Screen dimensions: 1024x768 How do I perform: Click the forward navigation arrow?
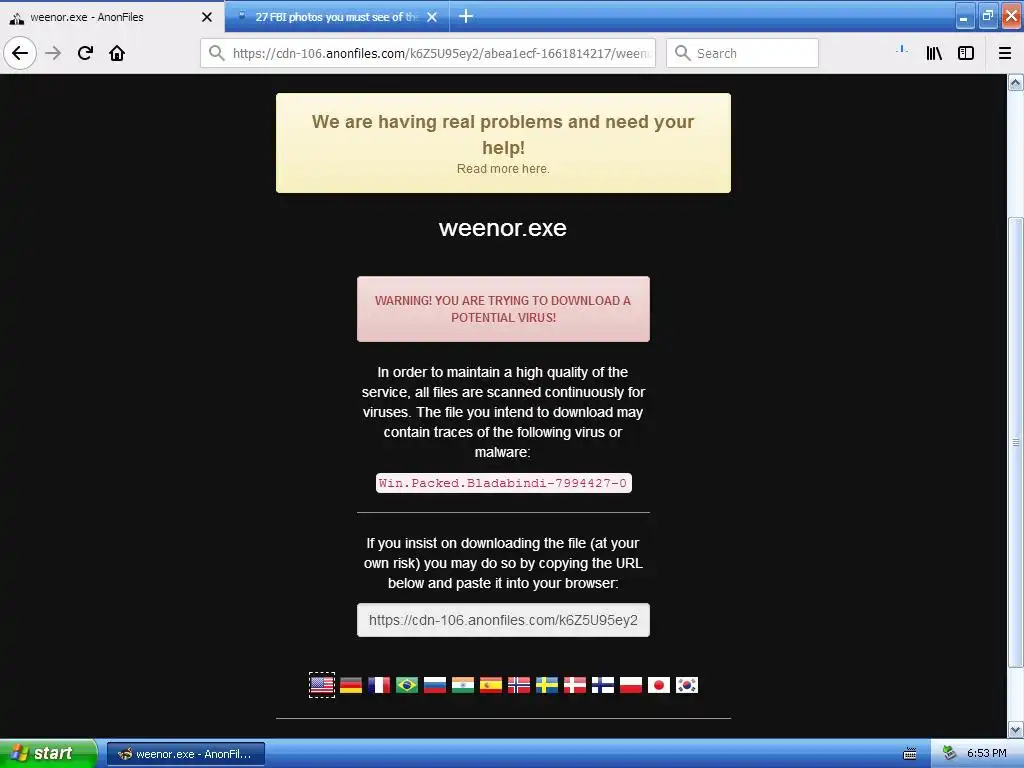click(x=54, y=53)
